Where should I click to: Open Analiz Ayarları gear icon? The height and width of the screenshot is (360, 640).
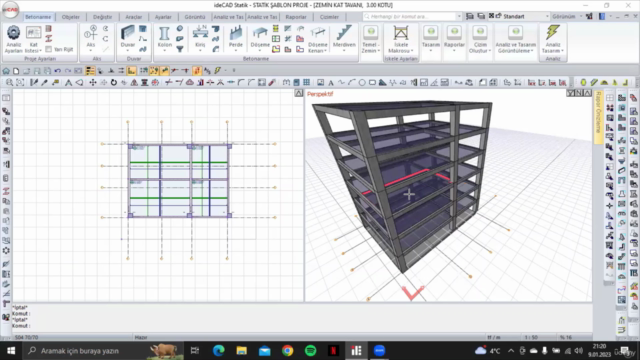point(13,39)
